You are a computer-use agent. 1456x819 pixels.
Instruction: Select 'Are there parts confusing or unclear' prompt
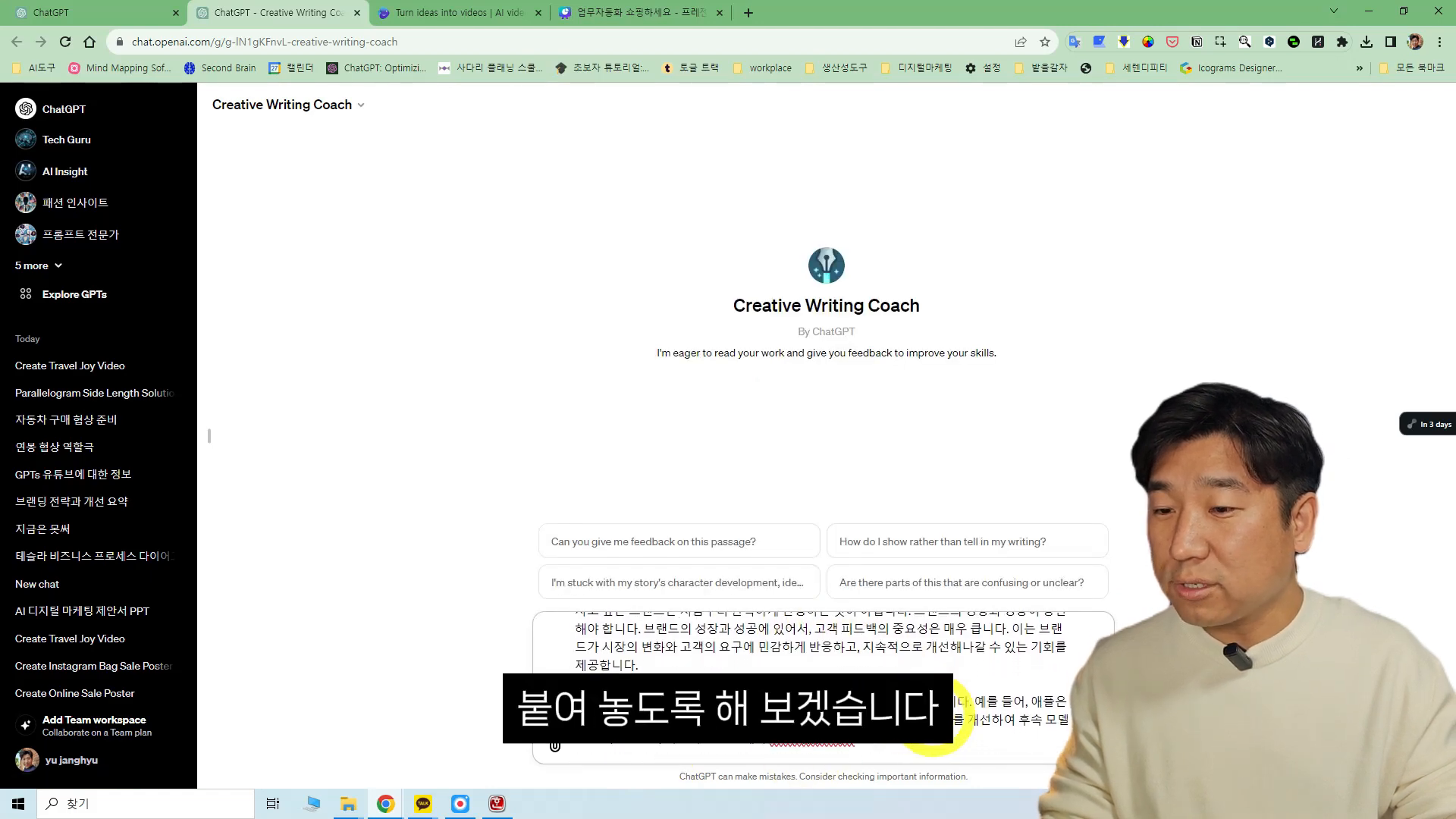point(967,582)
